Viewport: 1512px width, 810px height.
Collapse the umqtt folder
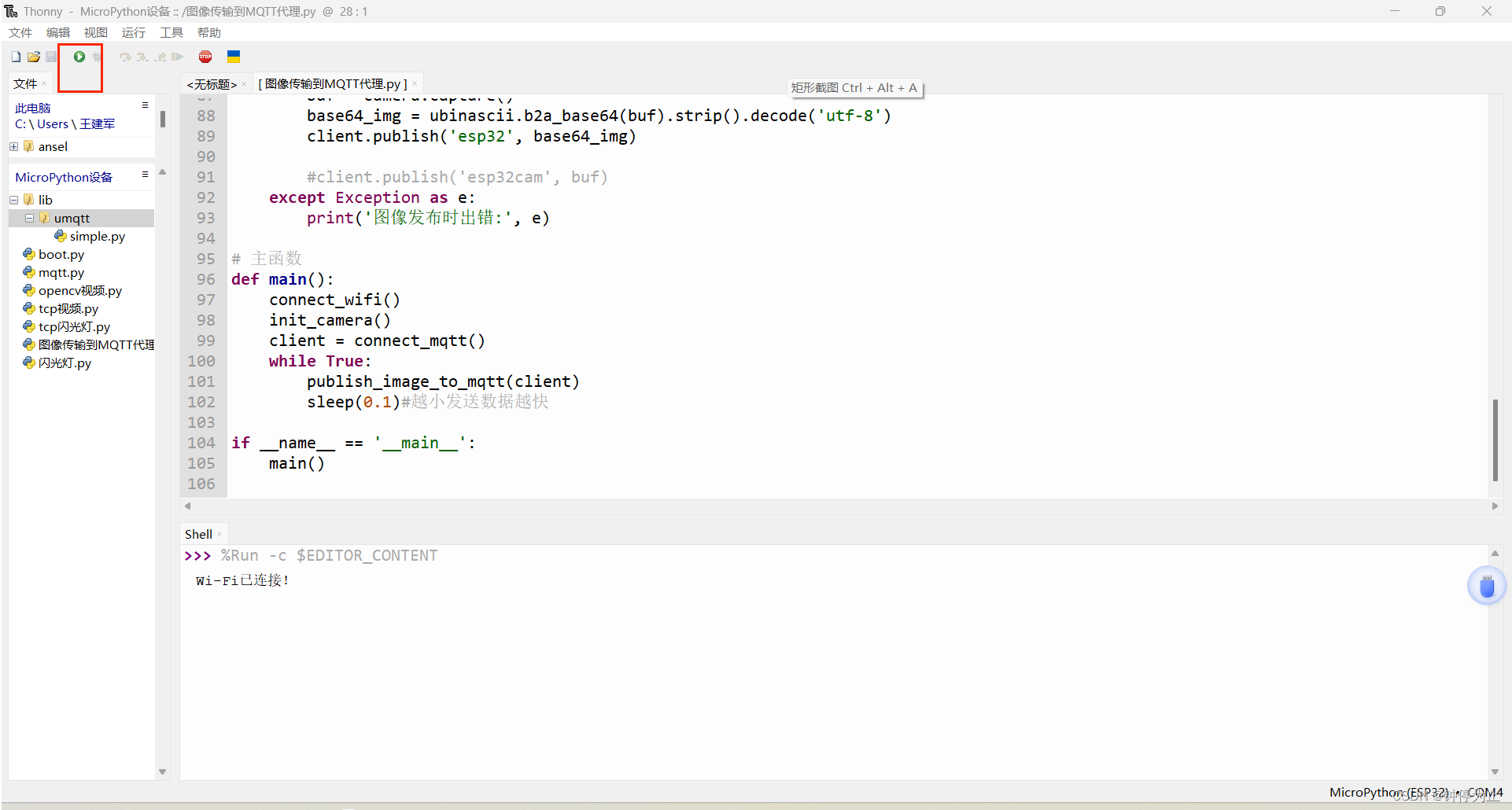pos(30,218)
